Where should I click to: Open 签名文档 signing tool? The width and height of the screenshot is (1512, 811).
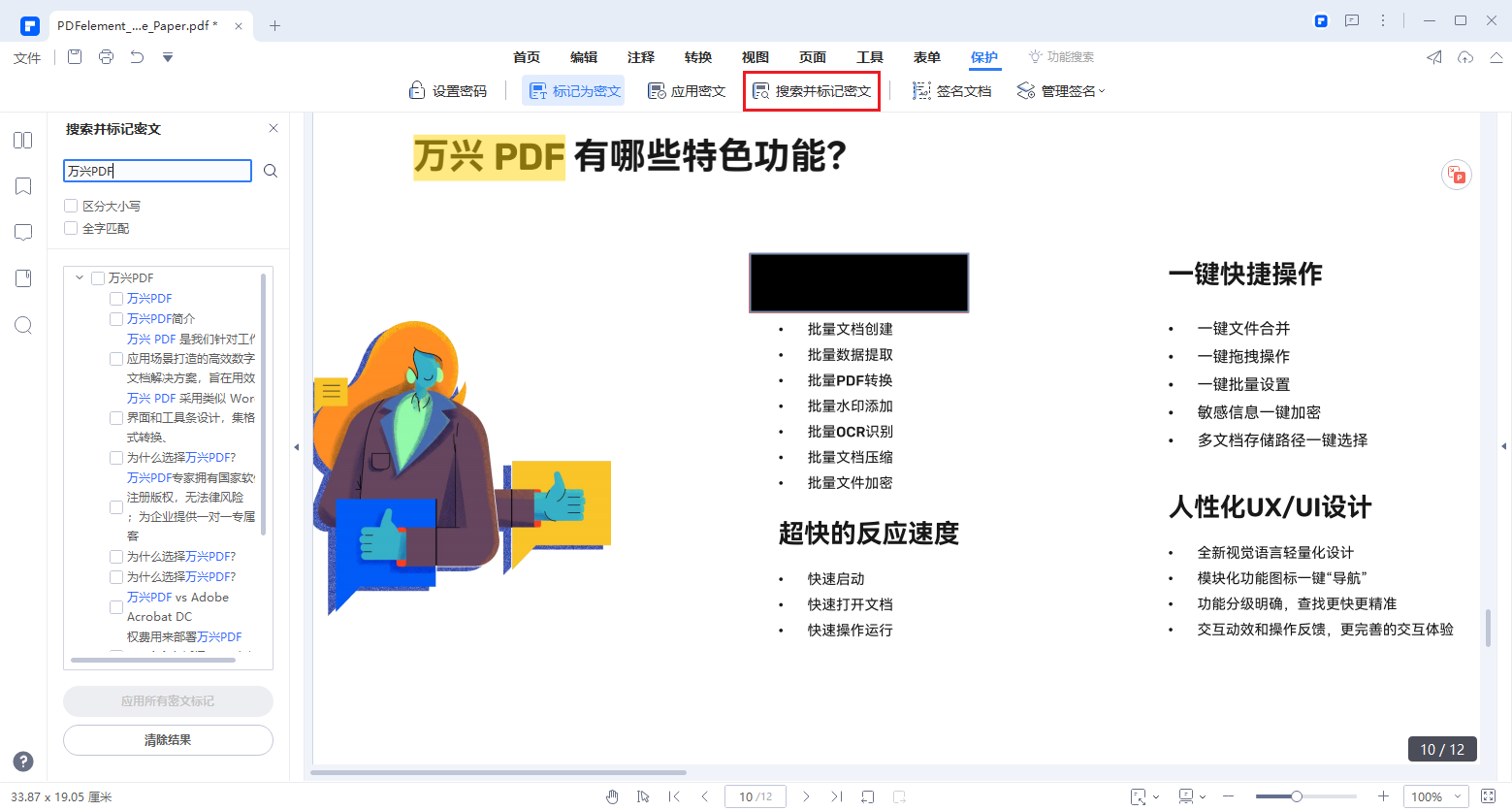click(951, 89)
